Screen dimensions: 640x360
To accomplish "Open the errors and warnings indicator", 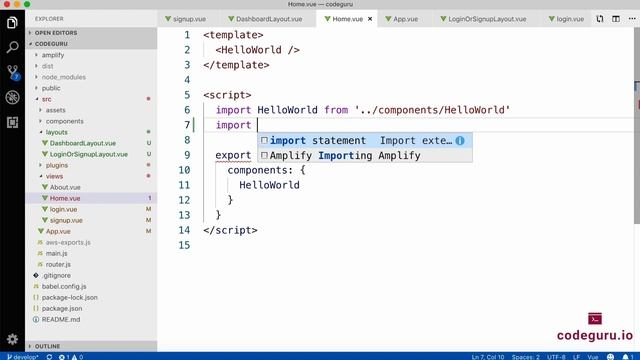I will [x=71, y=357].
